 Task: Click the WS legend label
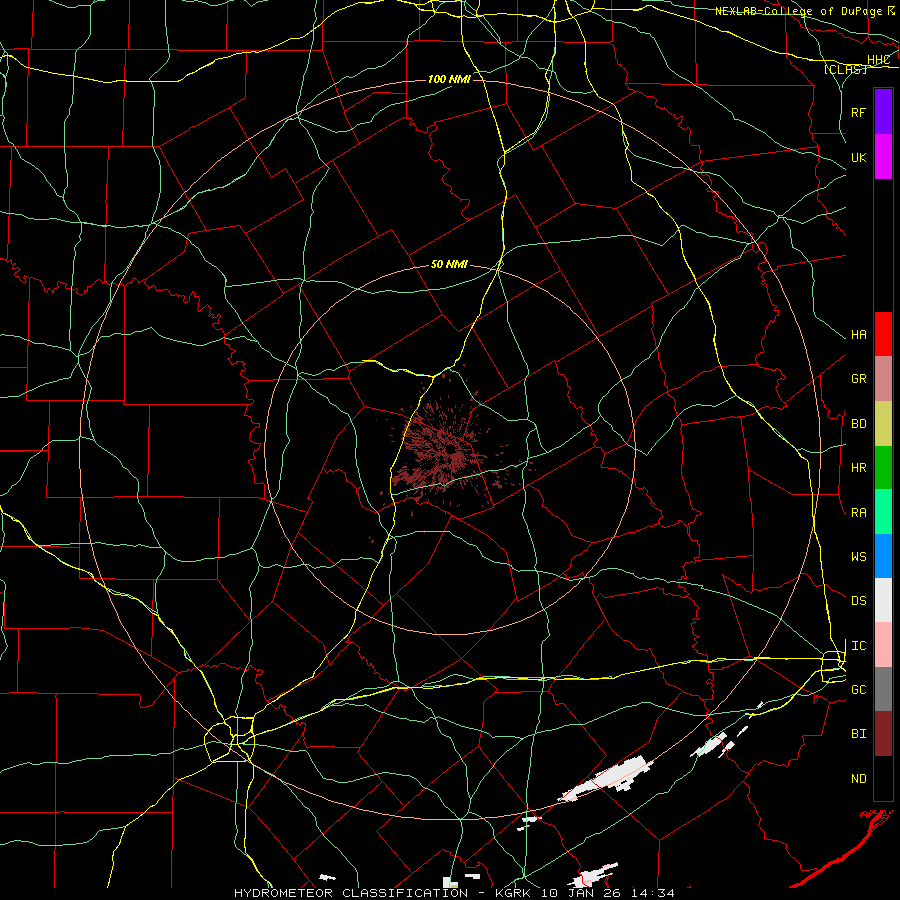pos(858,557)
